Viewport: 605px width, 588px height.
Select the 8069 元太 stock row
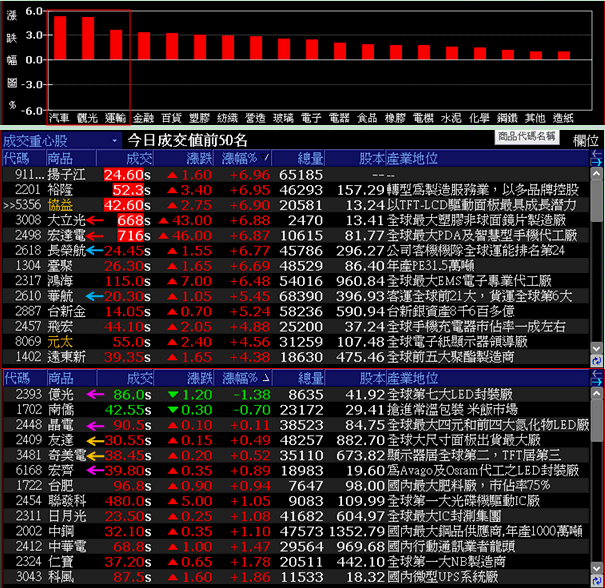[296, 342]
